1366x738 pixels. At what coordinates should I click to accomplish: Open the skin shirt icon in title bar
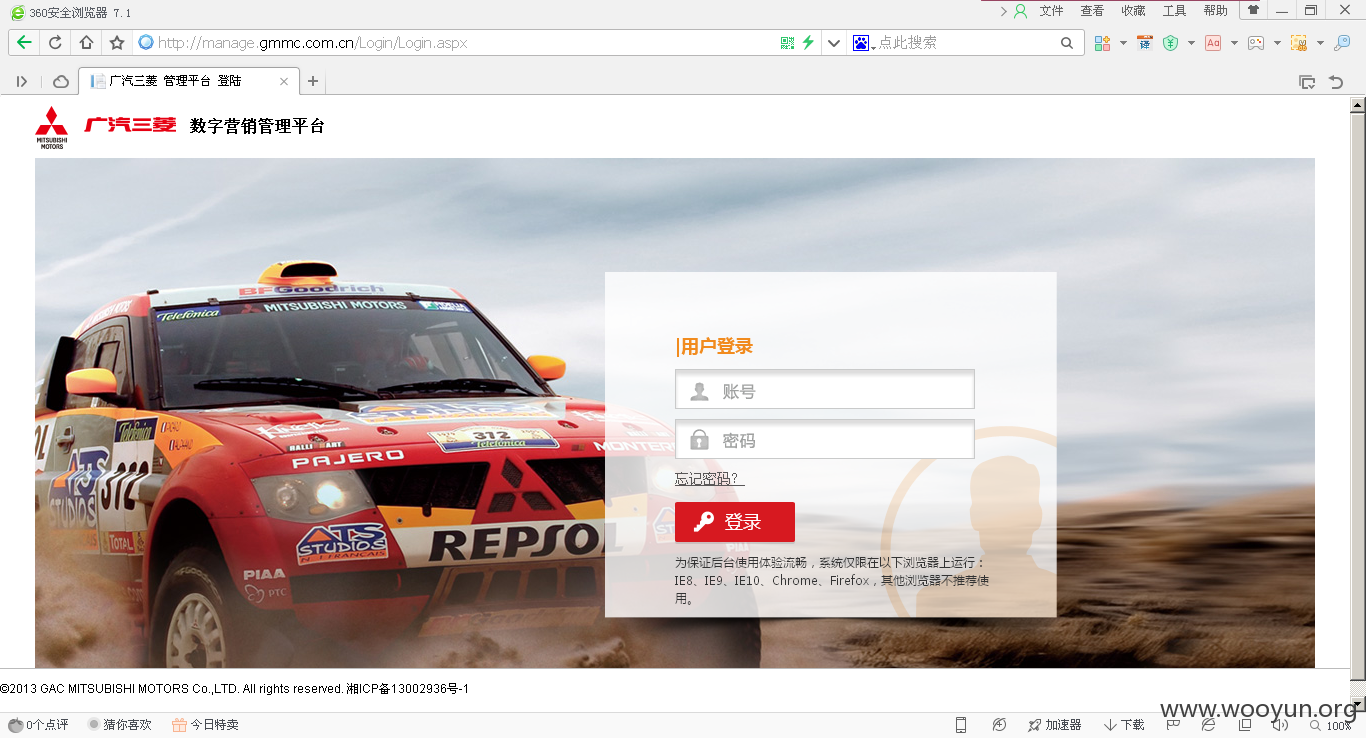(x=1253, y=10)
